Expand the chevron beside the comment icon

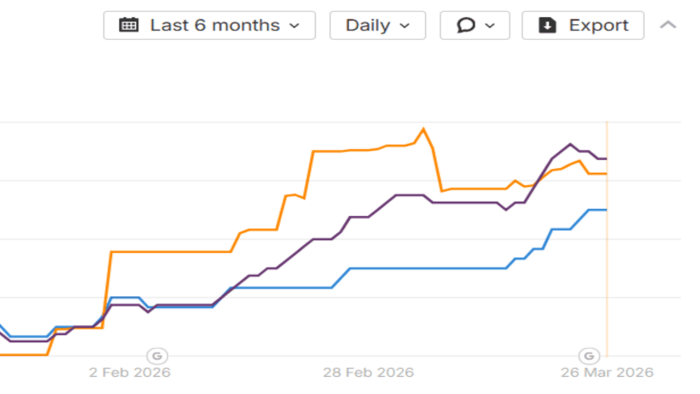click(x=490, y=26)
